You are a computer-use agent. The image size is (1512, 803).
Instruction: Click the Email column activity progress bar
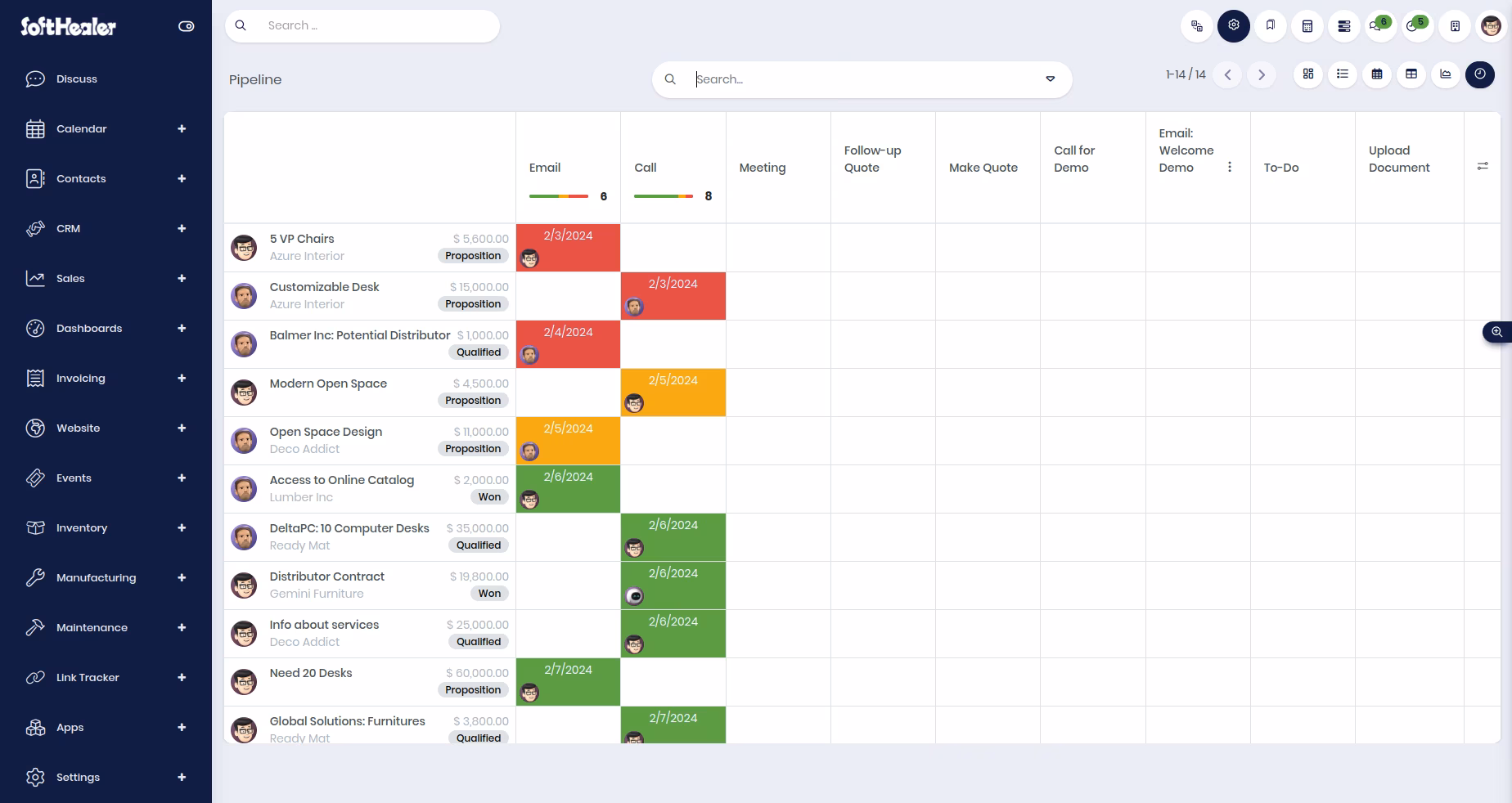(559, 196)
